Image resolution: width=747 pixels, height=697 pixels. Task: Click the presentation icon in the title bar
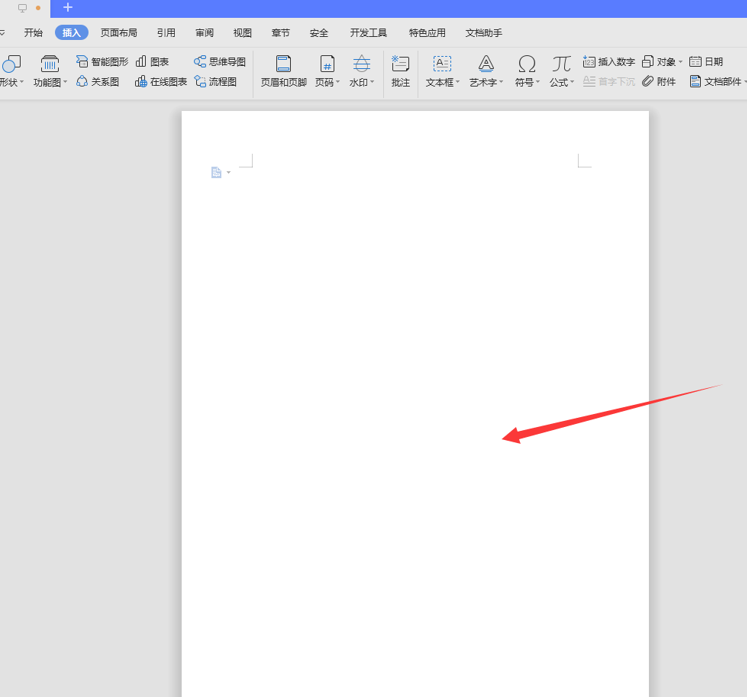22,8
